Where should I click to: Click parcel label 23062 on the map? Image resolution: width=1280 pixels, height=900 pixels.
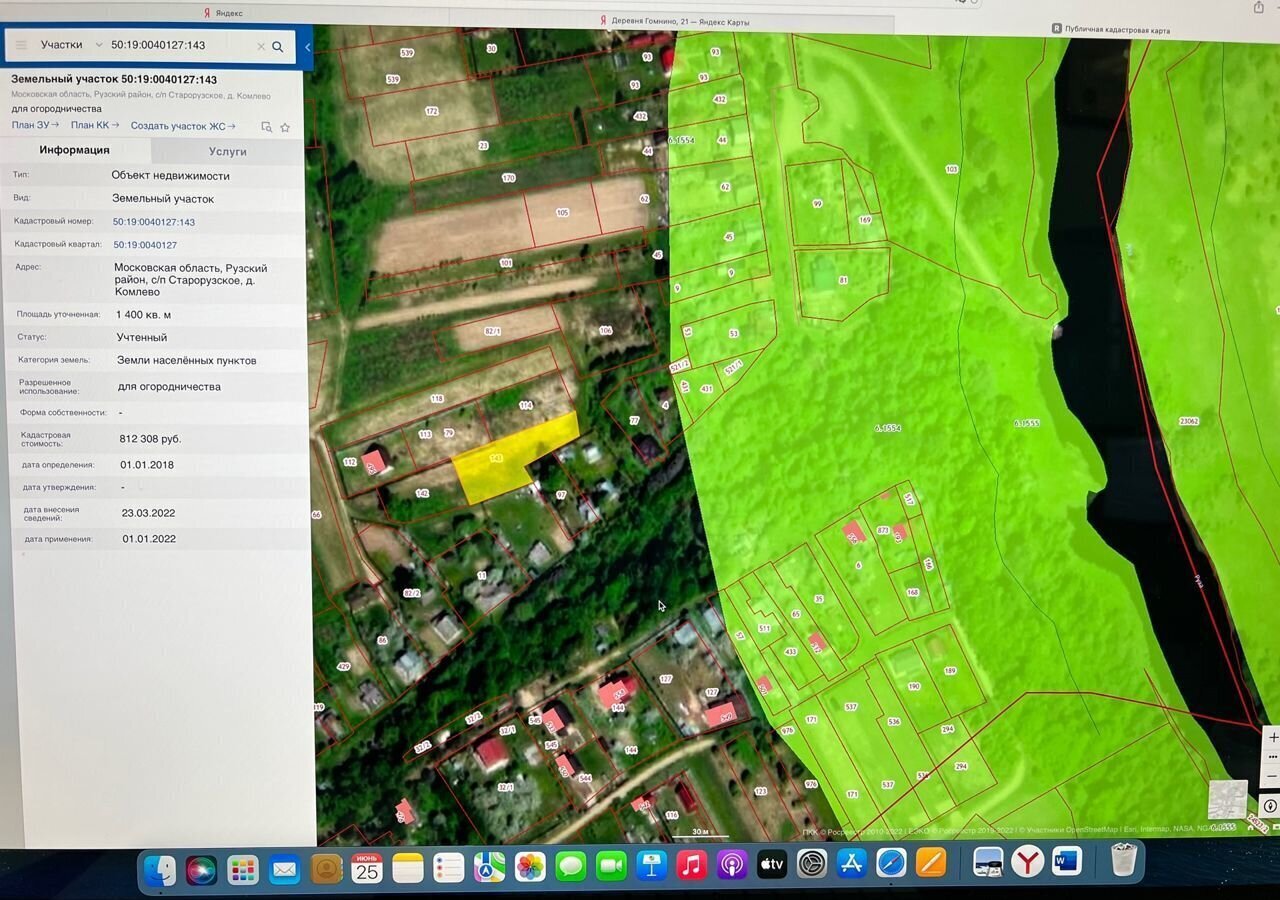pyautogui.click(x=1189, y=421)
